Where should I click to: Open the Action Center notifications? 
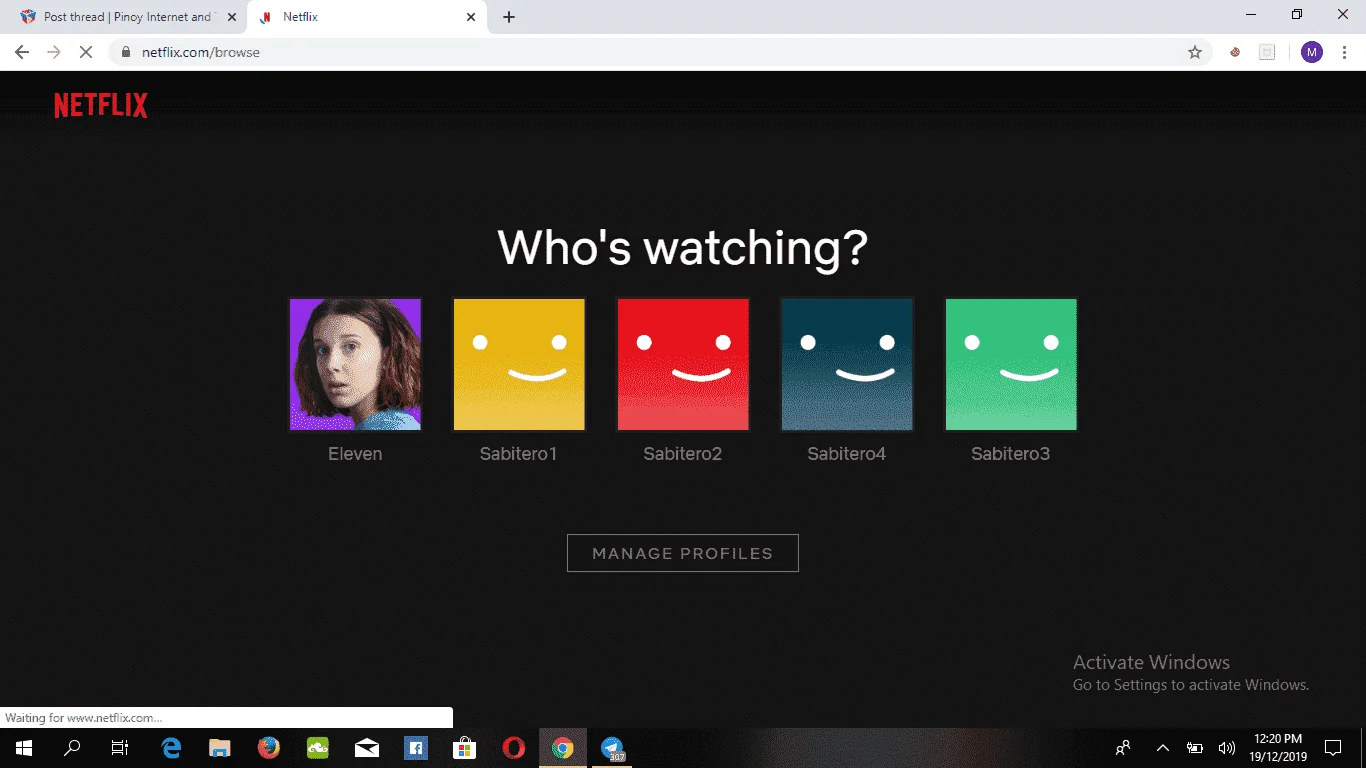point(1333,747)
